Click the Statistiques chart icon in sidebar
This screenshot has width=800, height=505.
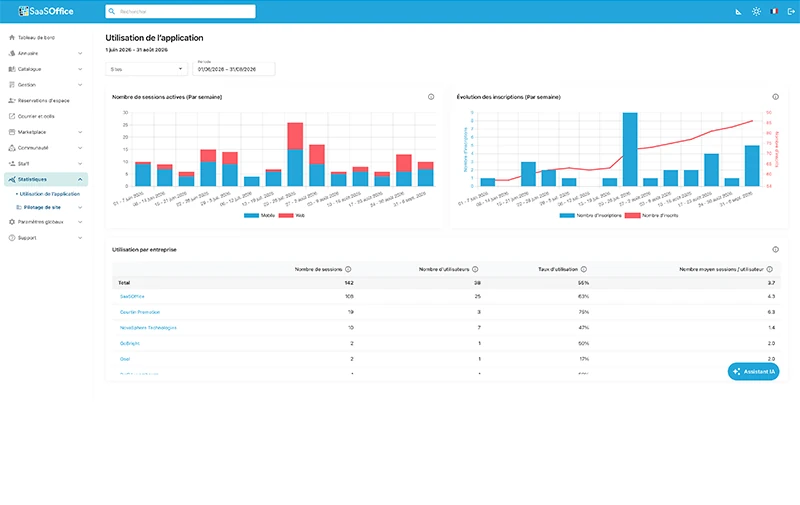(12, 179)
